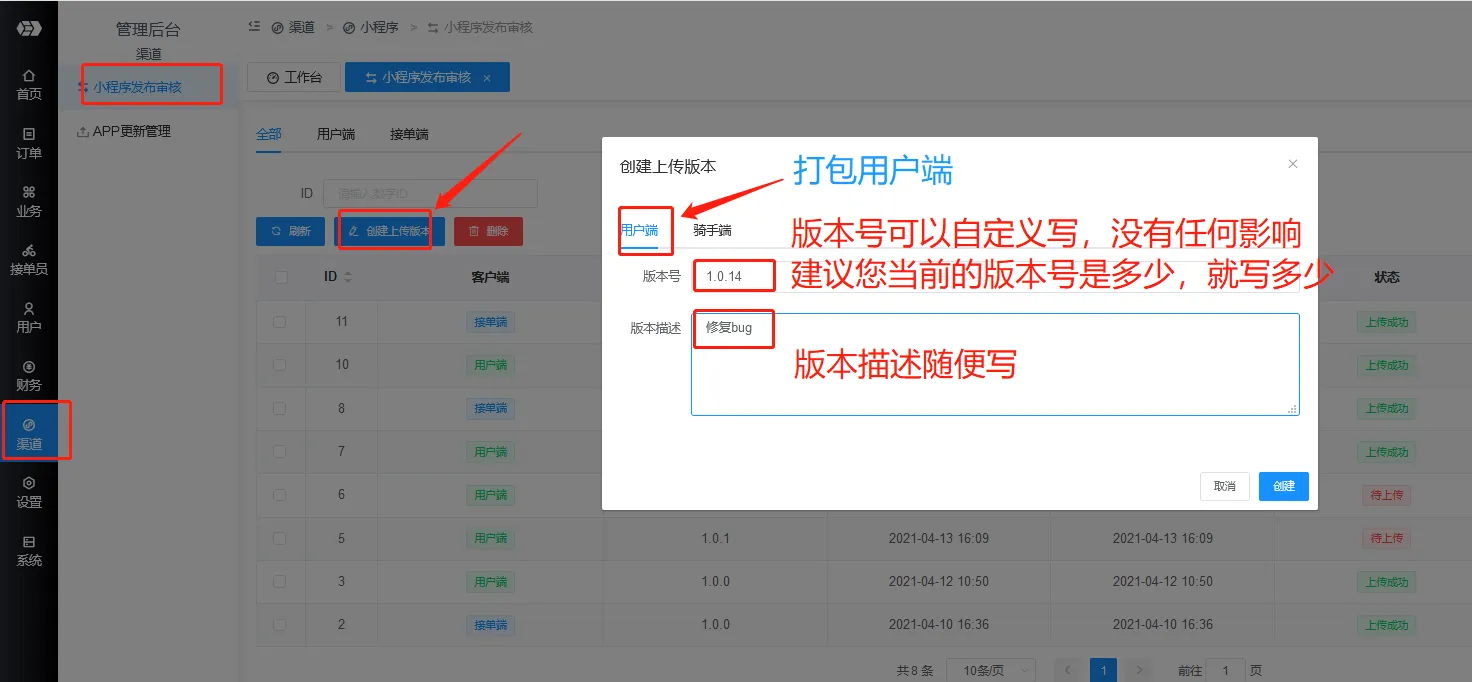Open the 设置 settings section
Image resolution: width=1472 pixels, height=682 pixels.
pos(28,491)
